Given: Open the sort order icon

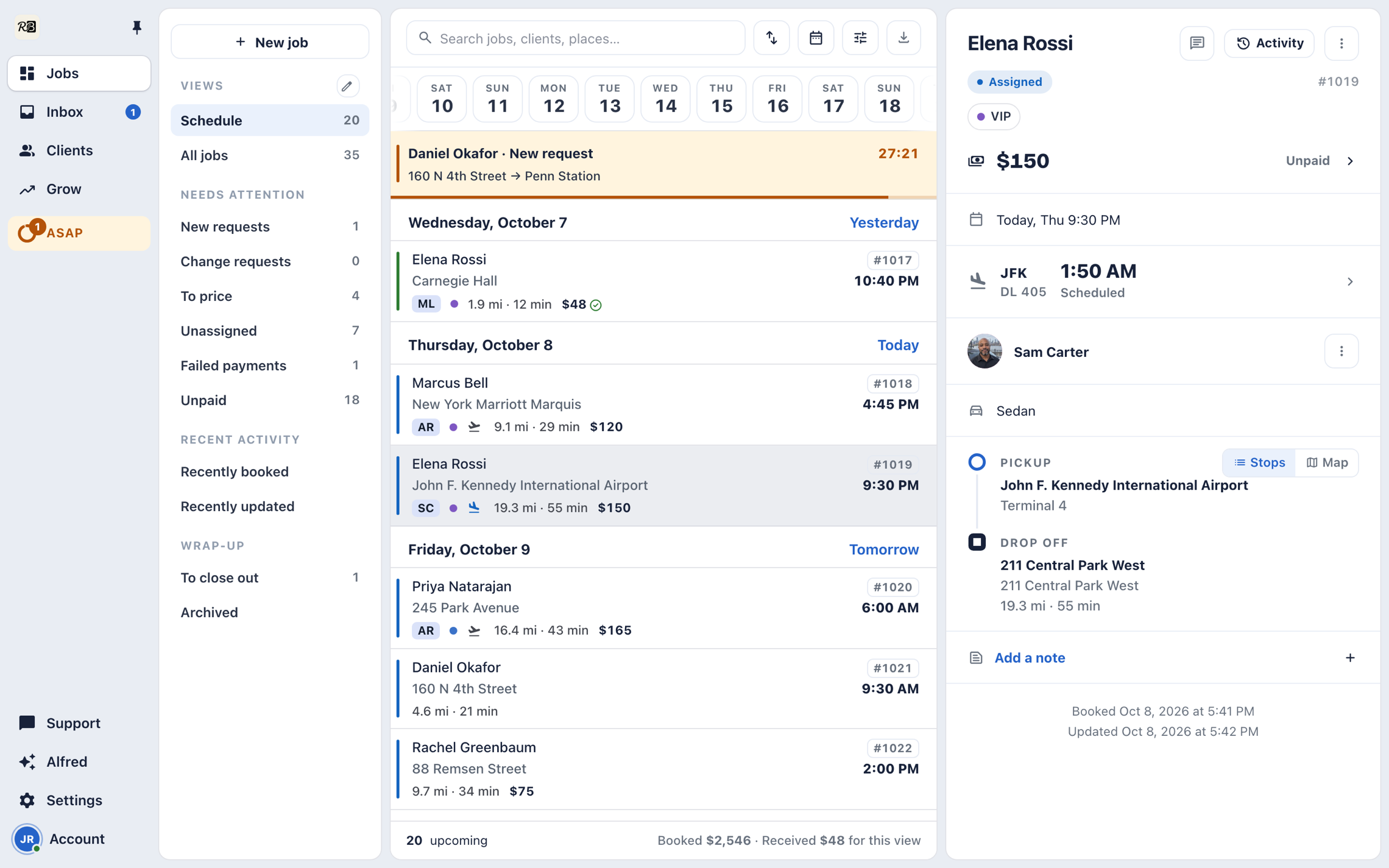Looking at the screenshot, I should (x=772, y=38).
